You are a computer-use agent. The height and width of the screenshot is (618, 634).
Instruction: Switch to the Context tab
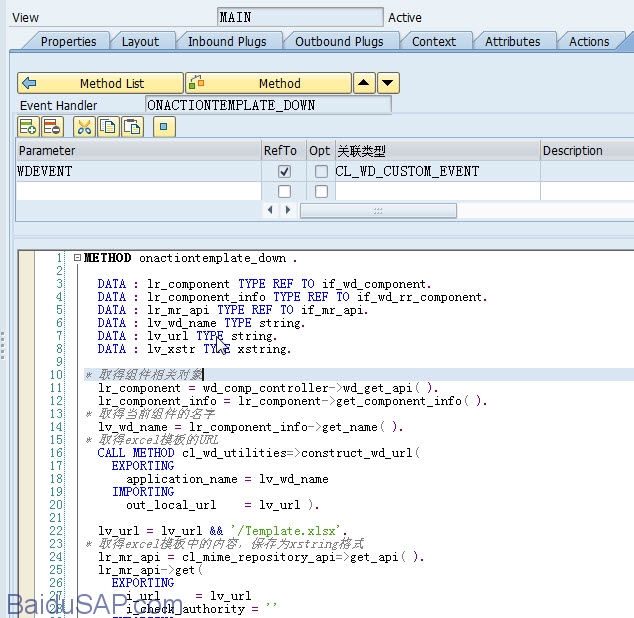click(433, 41)
